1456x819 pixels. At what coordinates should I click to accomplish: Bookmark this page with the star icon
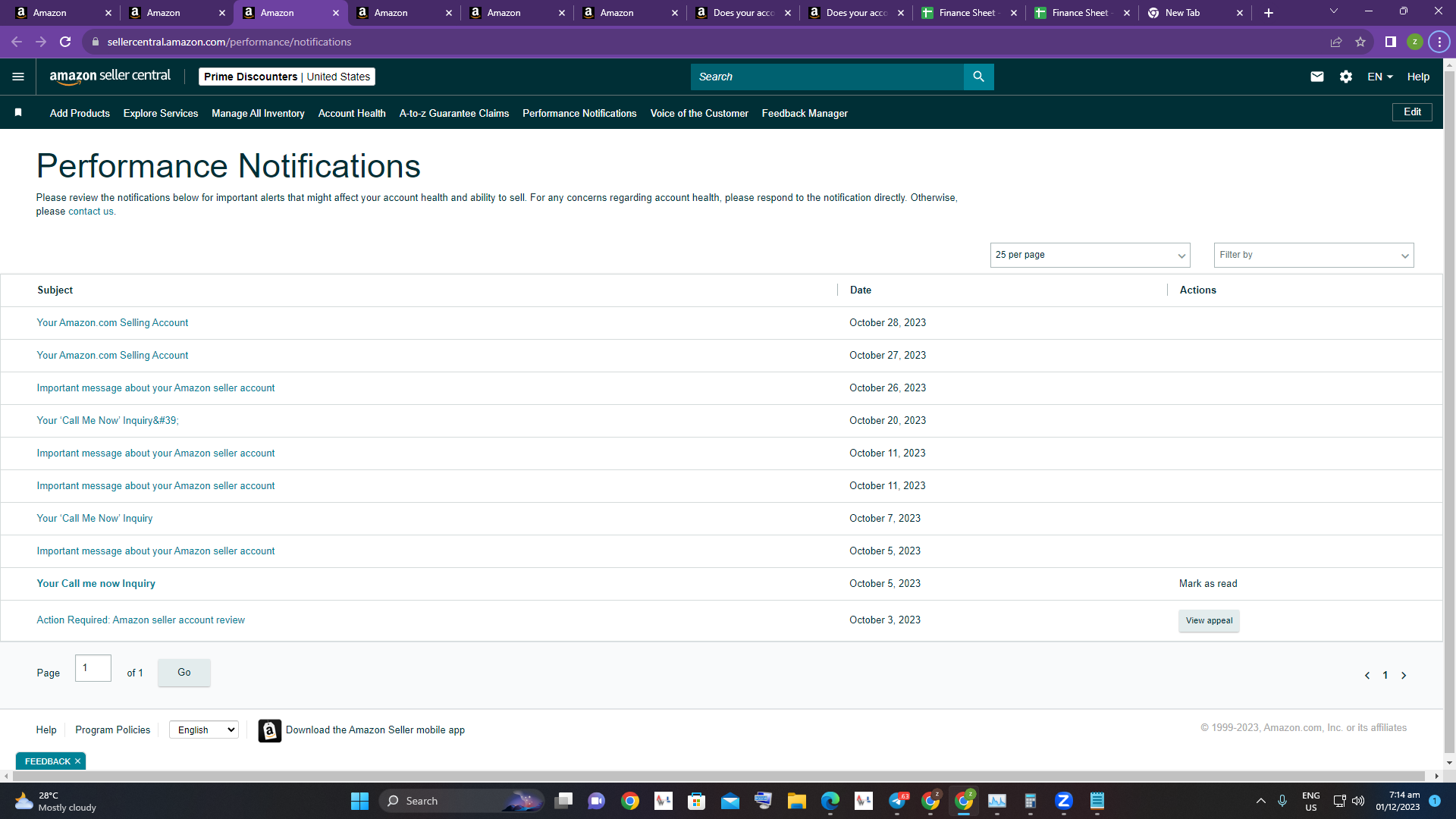click(1360, 42)
